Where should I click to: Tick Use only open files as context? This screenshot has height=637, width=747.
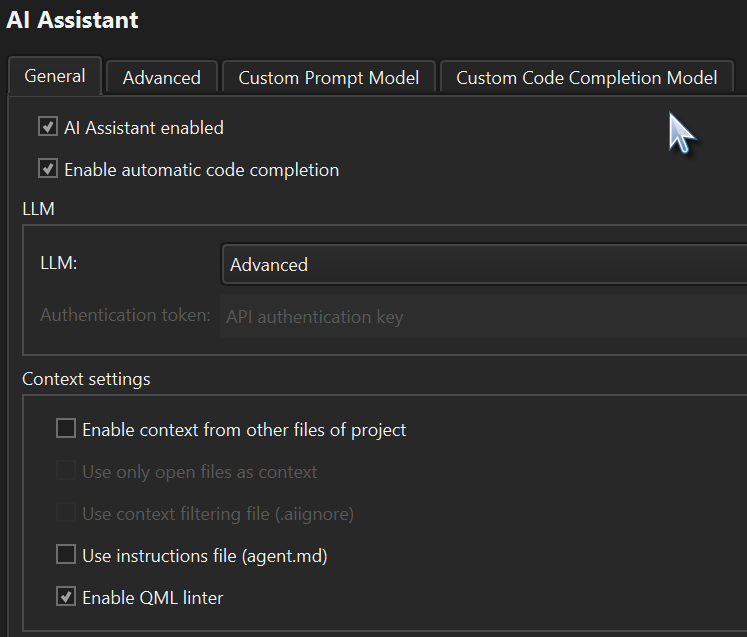click(66, 471)
